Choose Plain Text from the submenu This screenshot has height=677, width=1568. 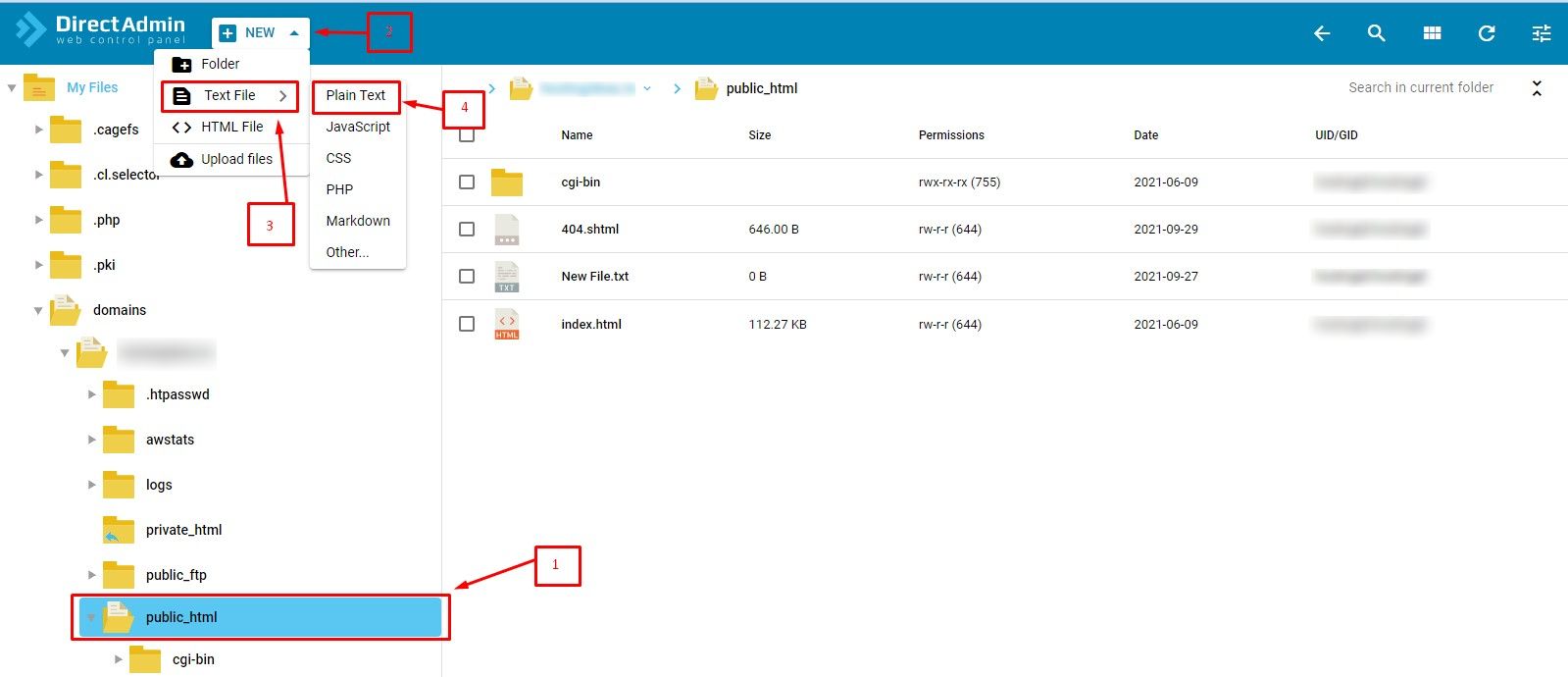(x=356, y=95)
